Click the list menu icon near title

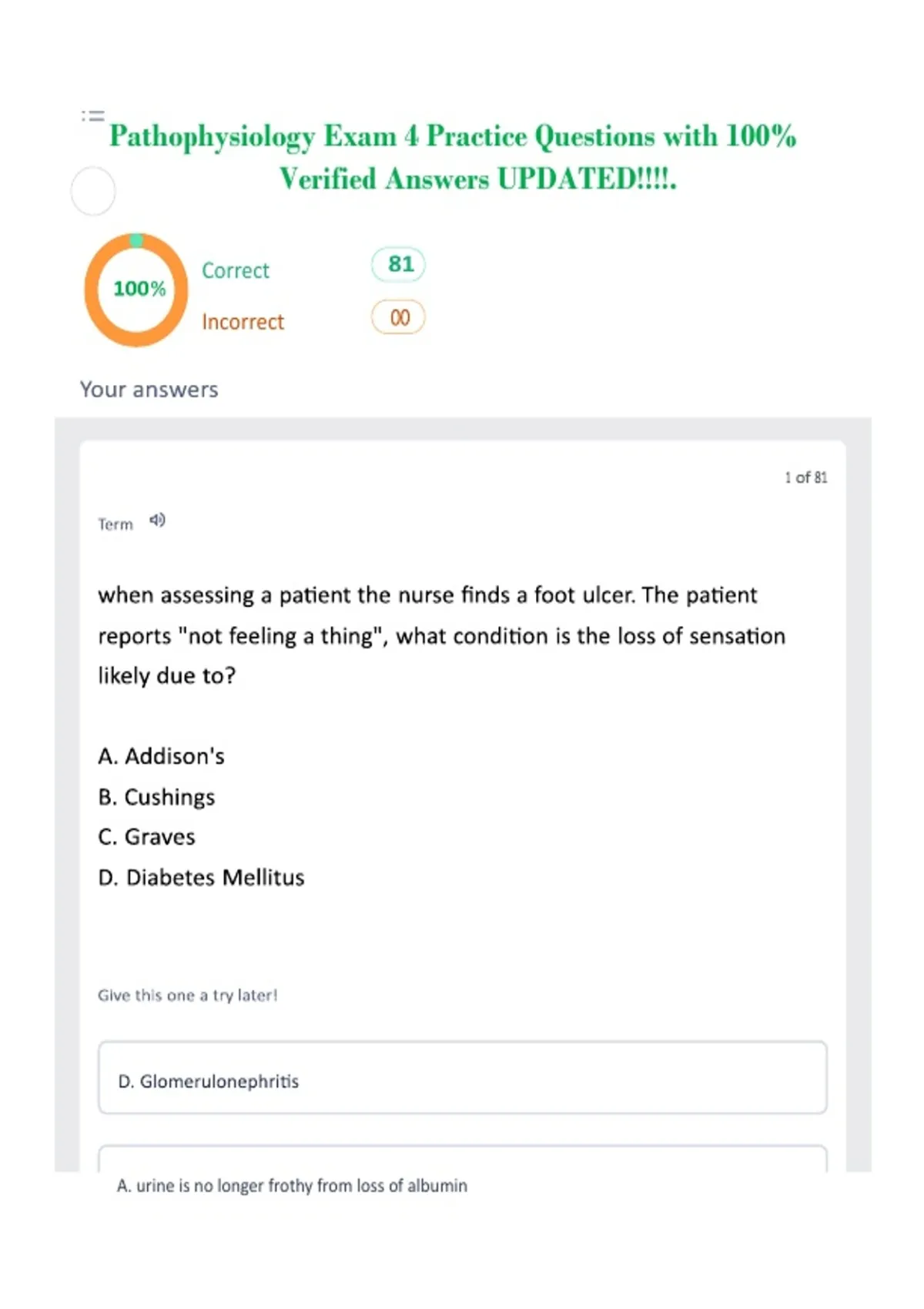(x=93, y=116)
